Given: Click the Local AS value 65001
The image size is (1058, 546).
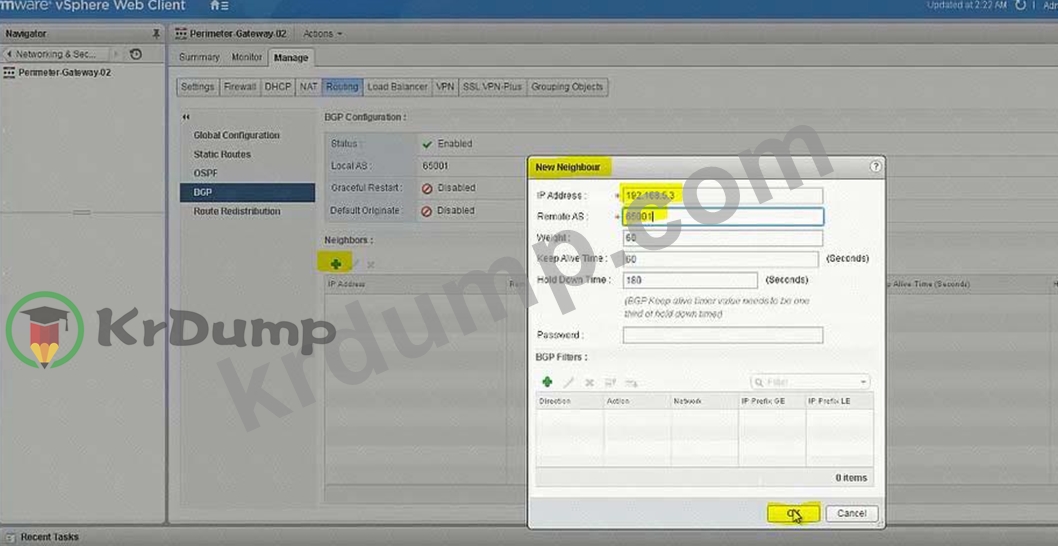Looking at the screenshot, I should pos(435,165).
